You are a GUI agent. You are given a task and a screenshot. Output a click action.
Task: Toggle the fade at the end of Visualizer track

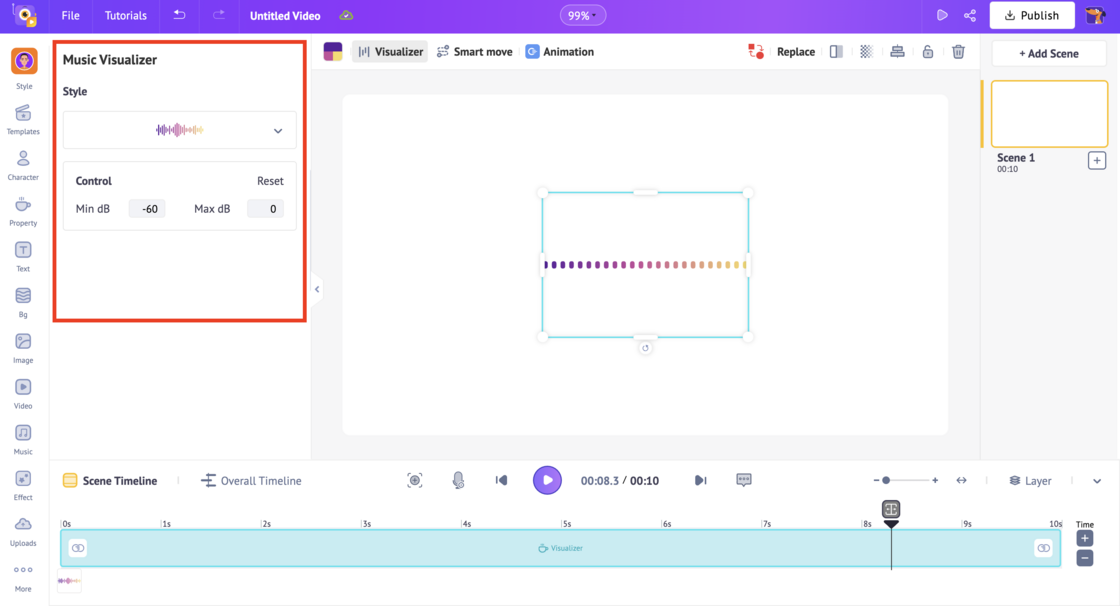pyautogui.click(x=1043, y=548)
